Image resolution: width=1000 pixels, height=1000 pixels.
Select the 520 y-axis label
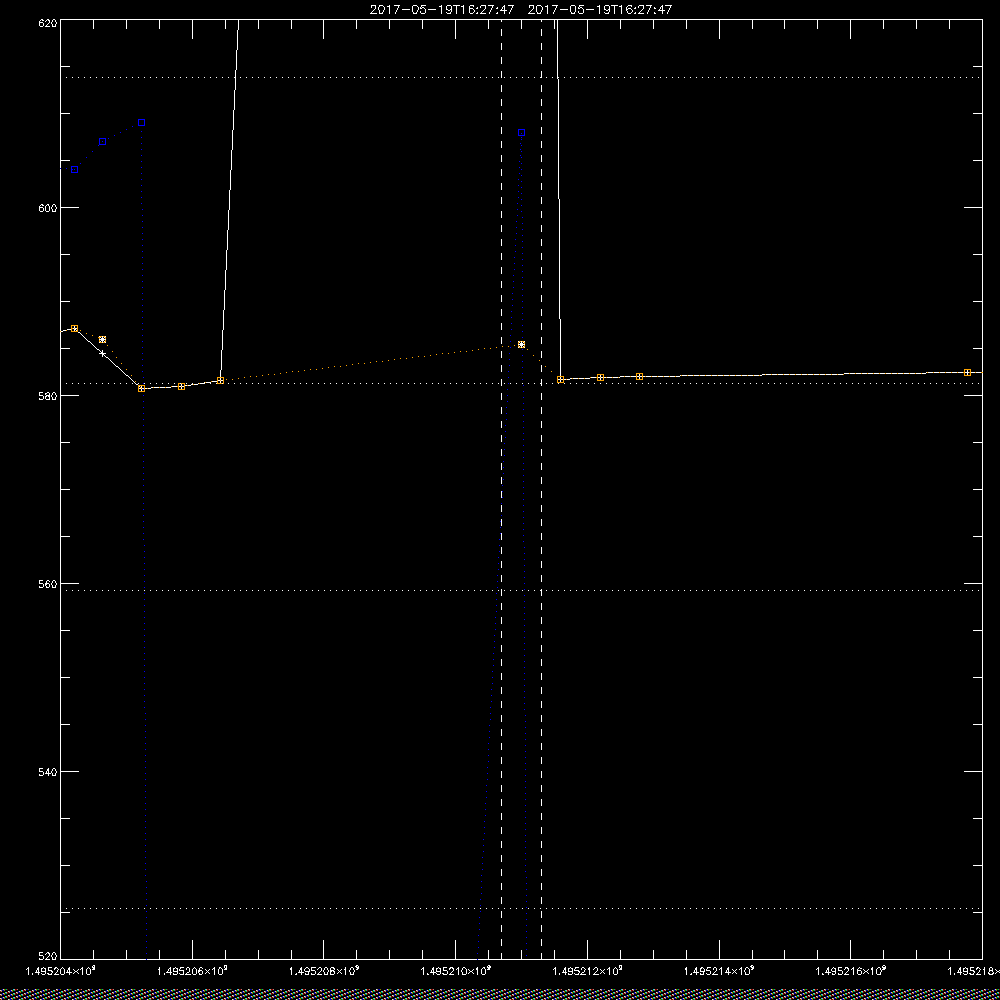click(x=48, y=957)
